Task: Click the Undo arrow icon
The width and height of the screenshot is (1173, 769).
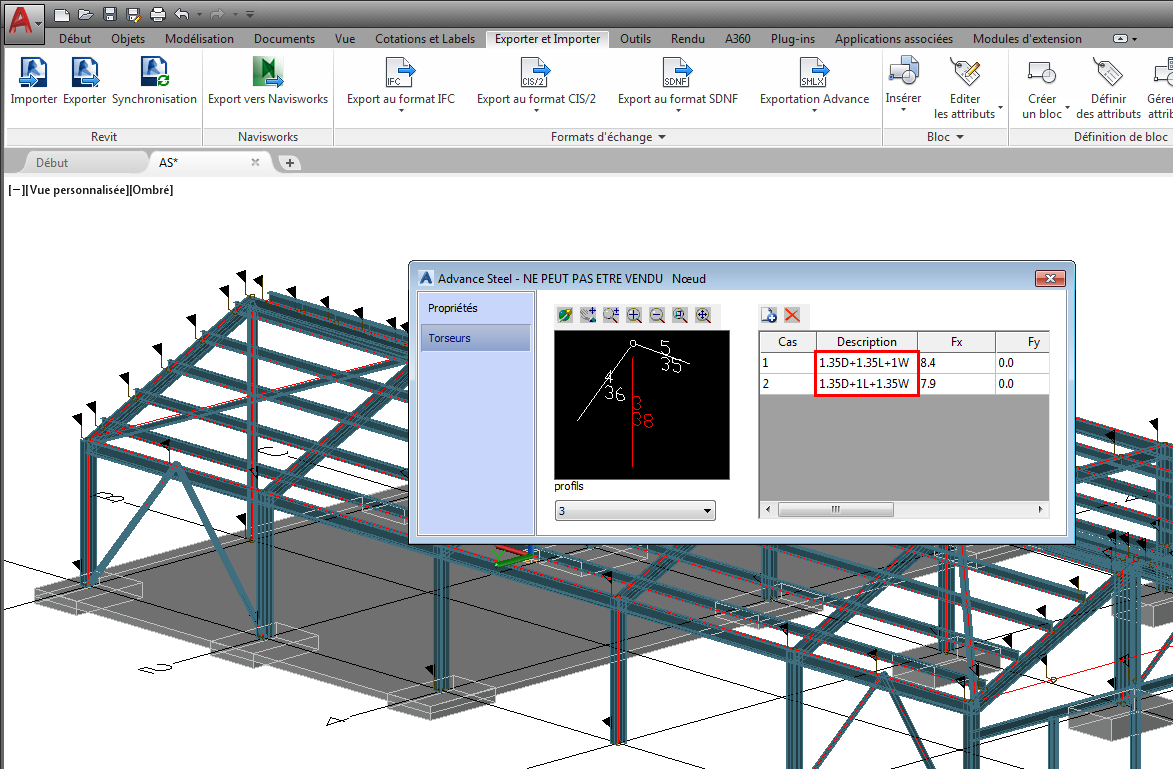Action: 182,14
